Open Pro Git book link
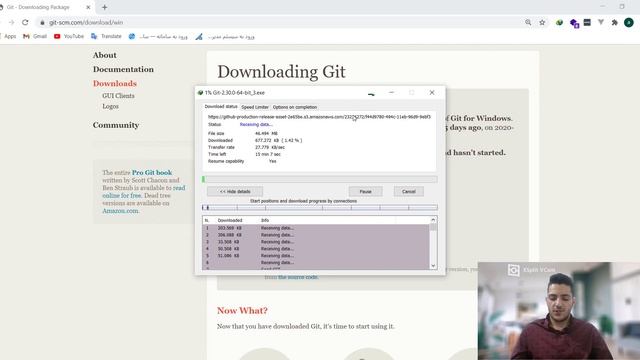The image size is (640, 360). [x=152, y=173]
